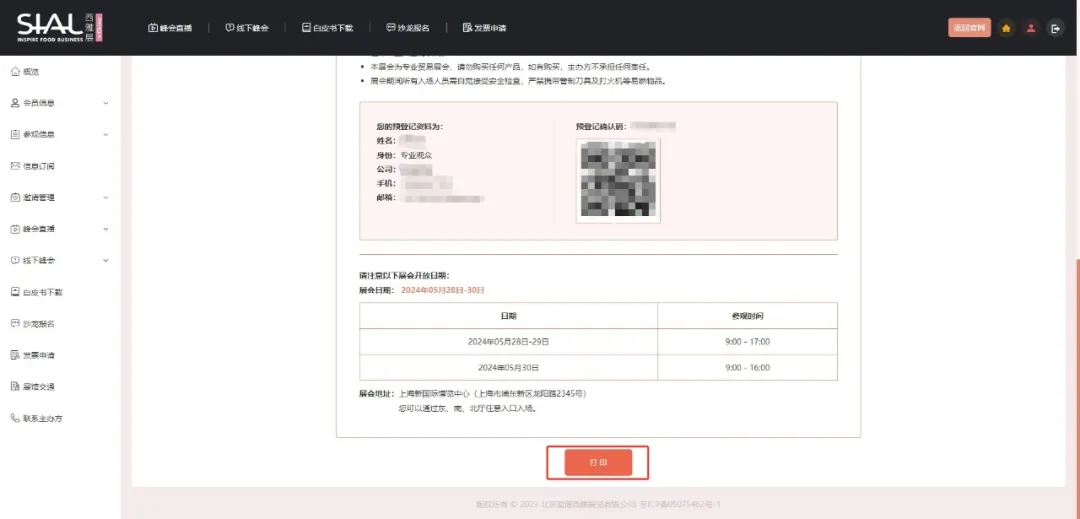
Task: Click the orange home icon in the header
Action: click(1006, 28)
